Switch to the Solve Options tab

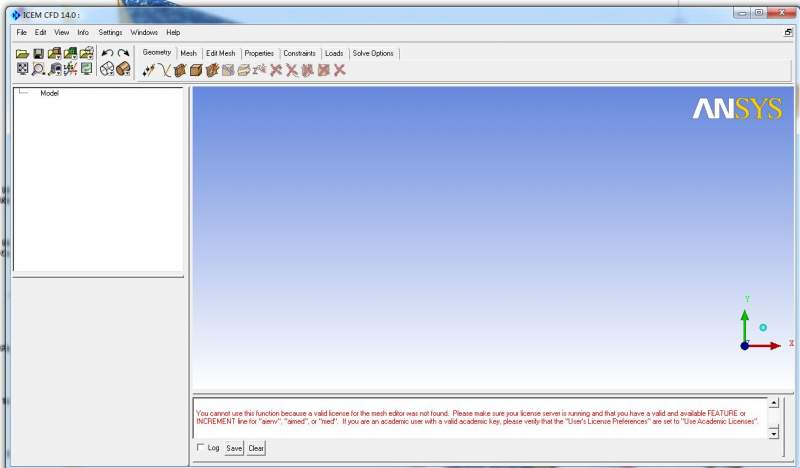[x=373, y=53]
